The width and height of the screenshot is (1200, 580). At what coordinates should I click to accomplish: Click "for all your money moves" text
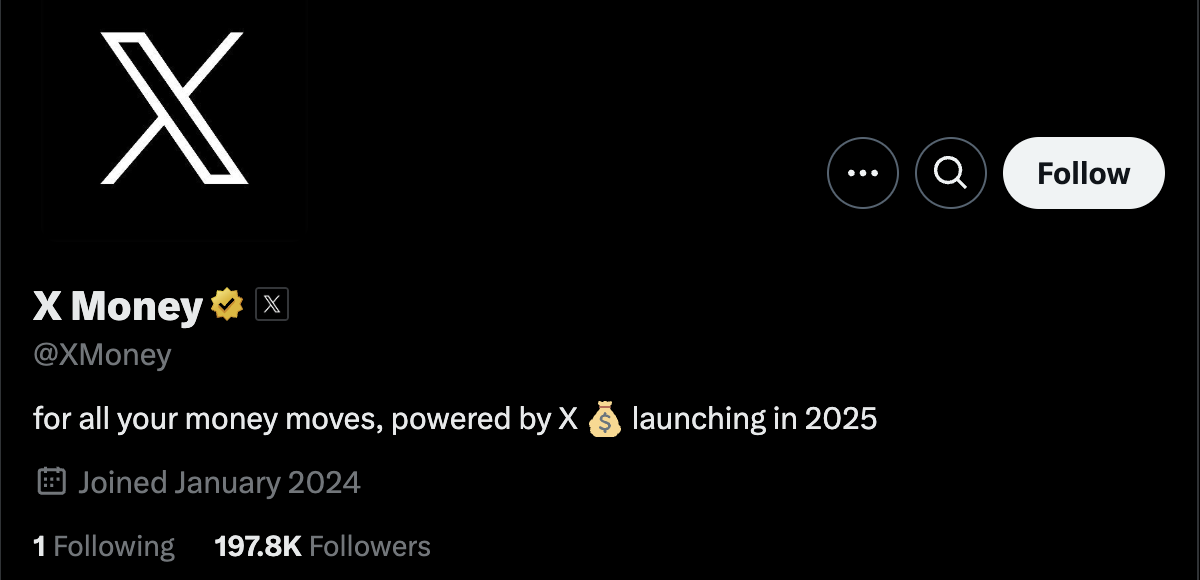(x=206, y=419)
